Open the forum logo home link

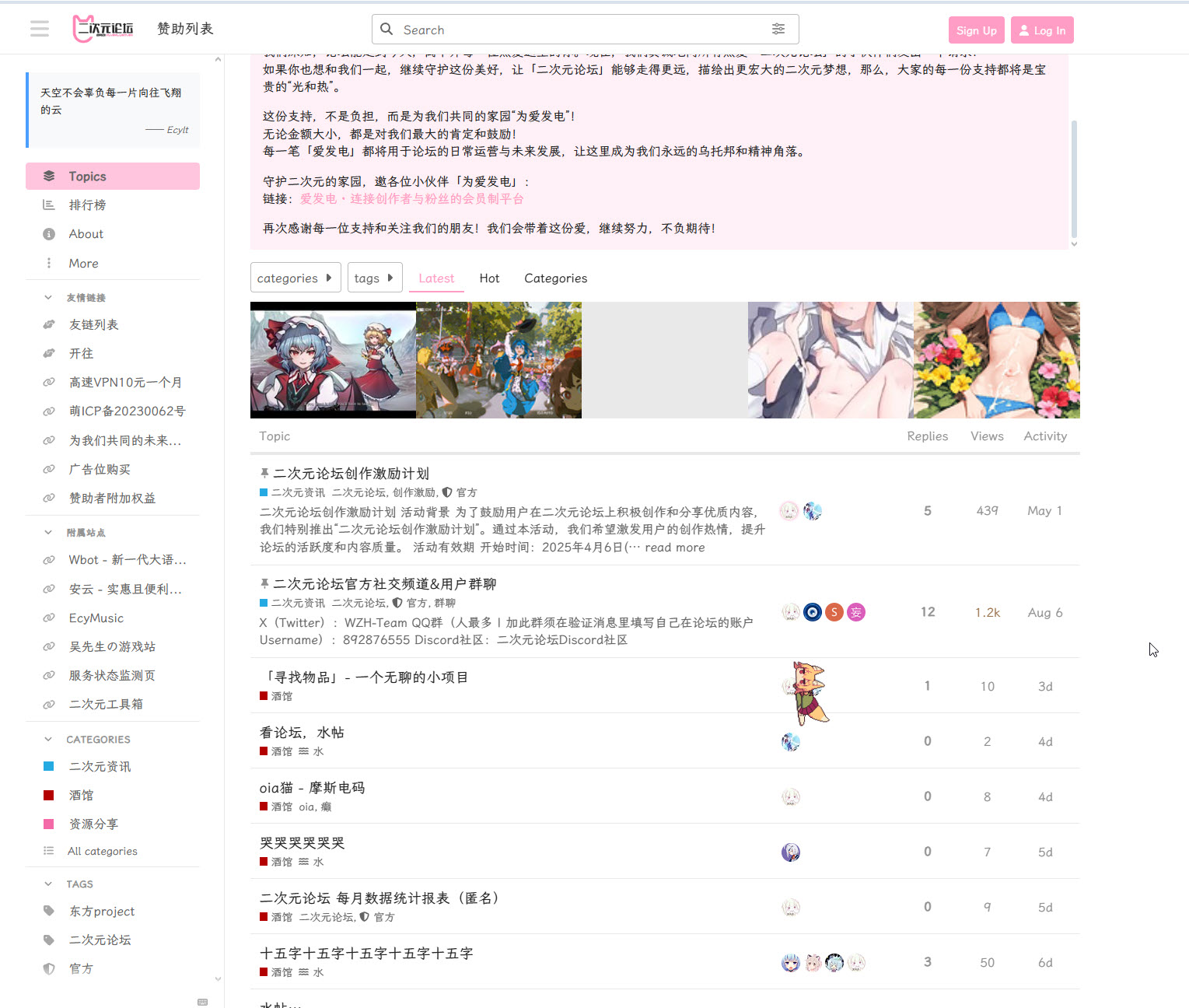[x=103, y=30]
